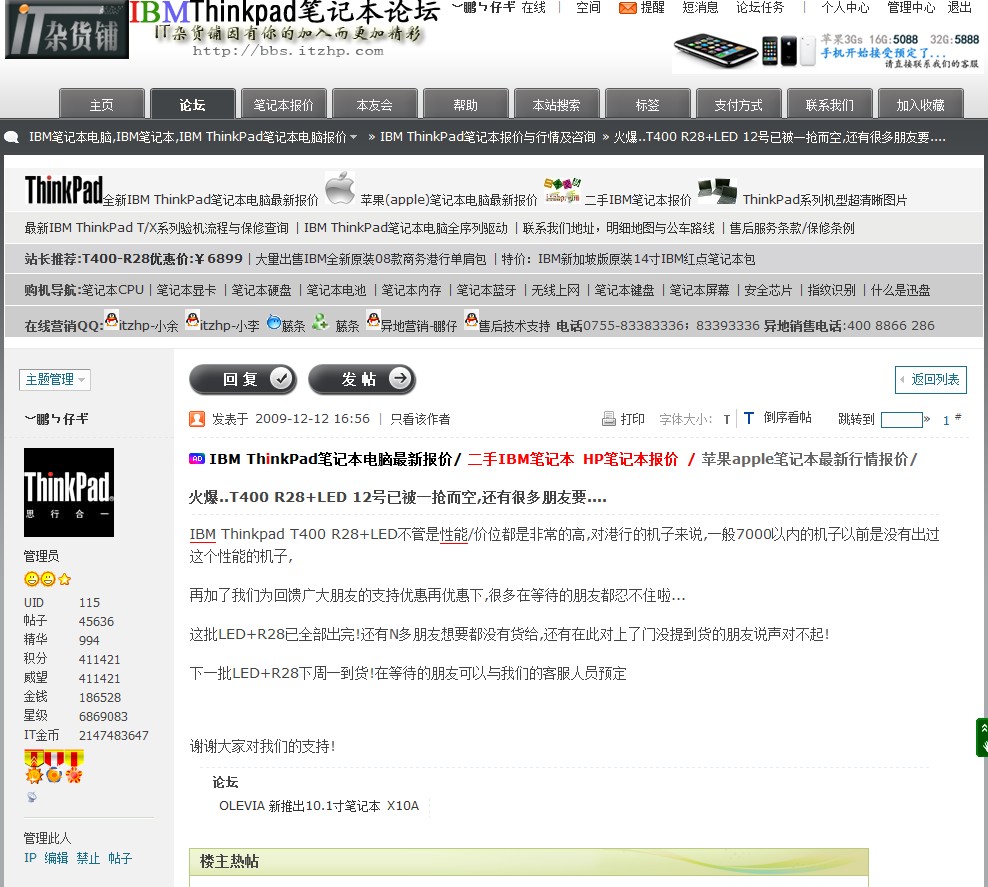Click QQ penguin icon beside itzhp-小李
The width and height of the screenshot is (988, 887).
click(193, 320)
